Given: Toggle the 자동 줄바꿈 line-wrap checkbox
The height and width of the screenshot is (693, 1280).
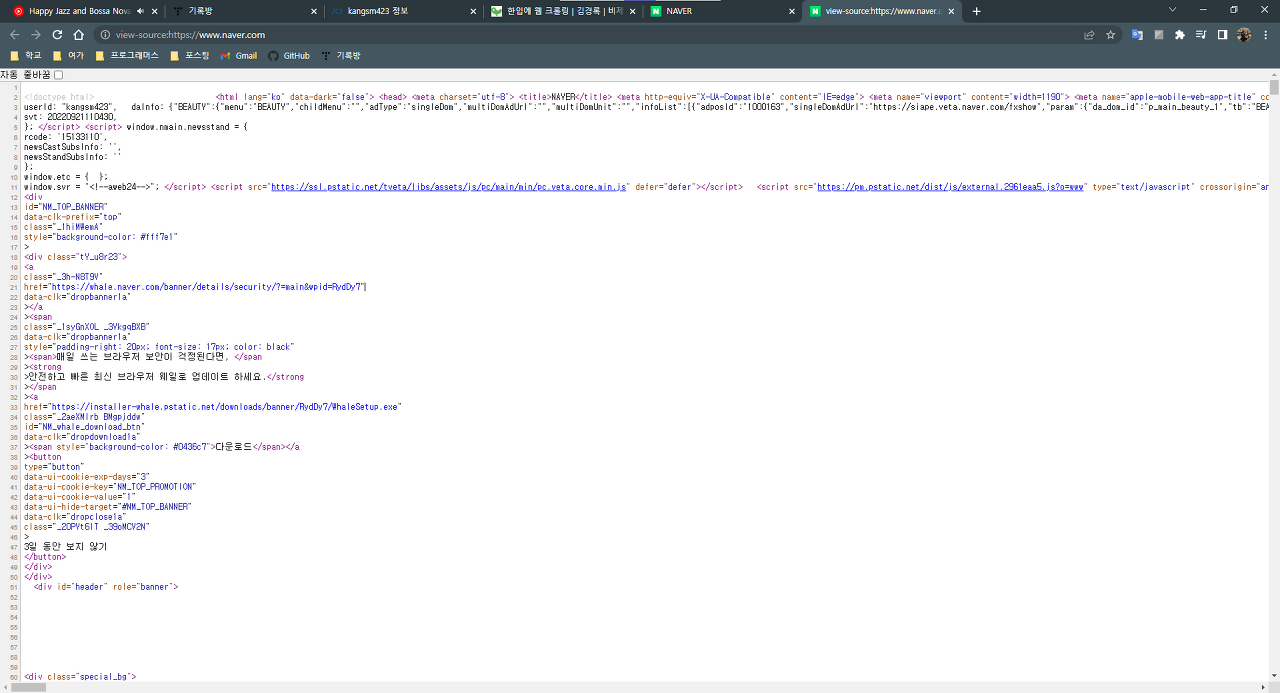Looking at the screenshot, I should (x=58, y=75).
